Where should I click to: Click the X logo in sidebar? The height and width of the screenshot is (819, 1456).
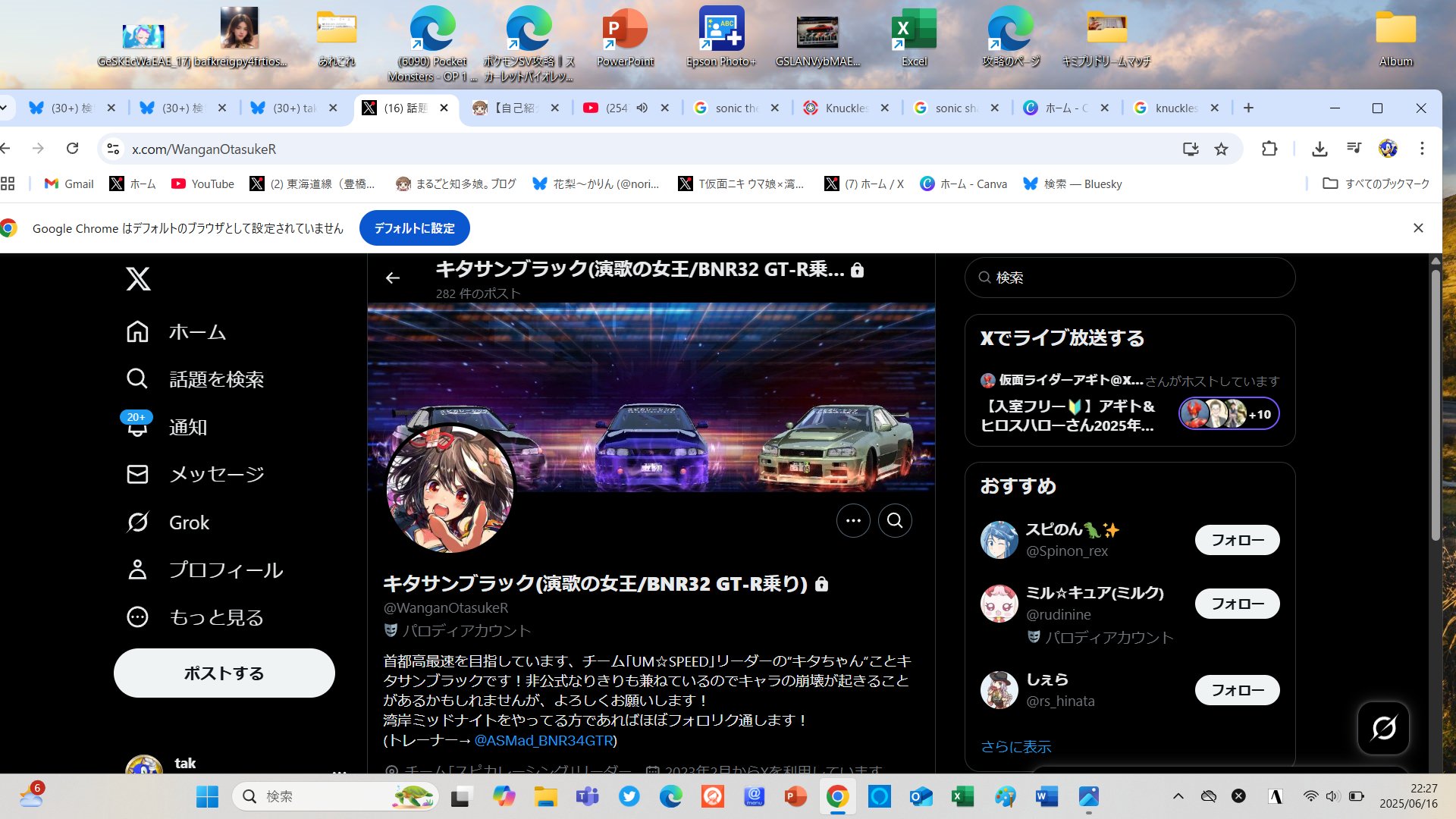click(x=138, y=279)
